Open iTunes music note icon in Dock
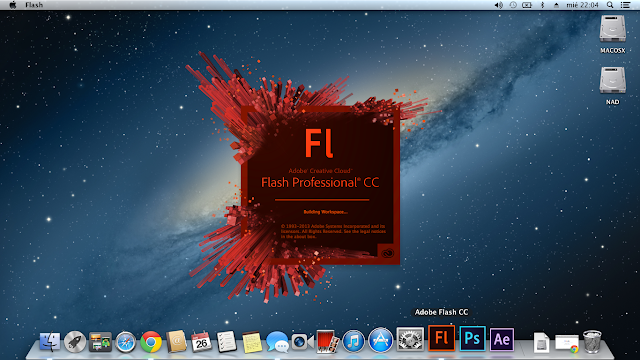Screen dimensions: 640x360 click(x=353, y=341)
